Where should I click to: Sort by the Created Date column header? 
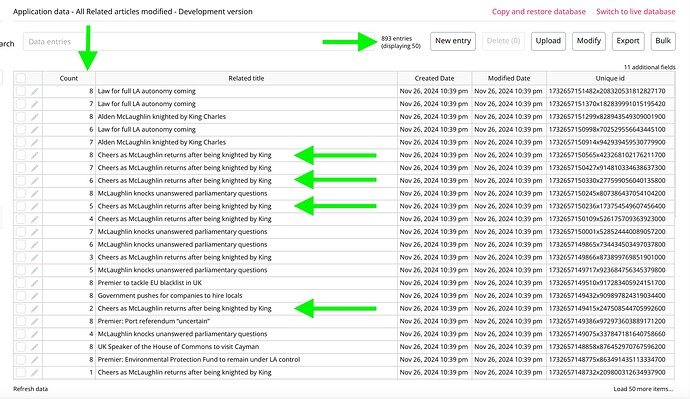coord(434,78)
